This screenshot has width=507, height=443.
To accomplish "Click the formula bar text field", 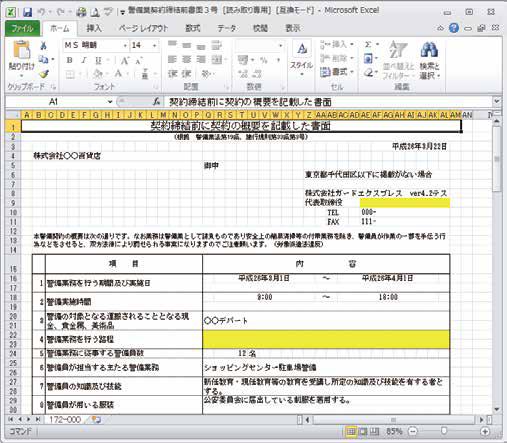I will point(328,102).
